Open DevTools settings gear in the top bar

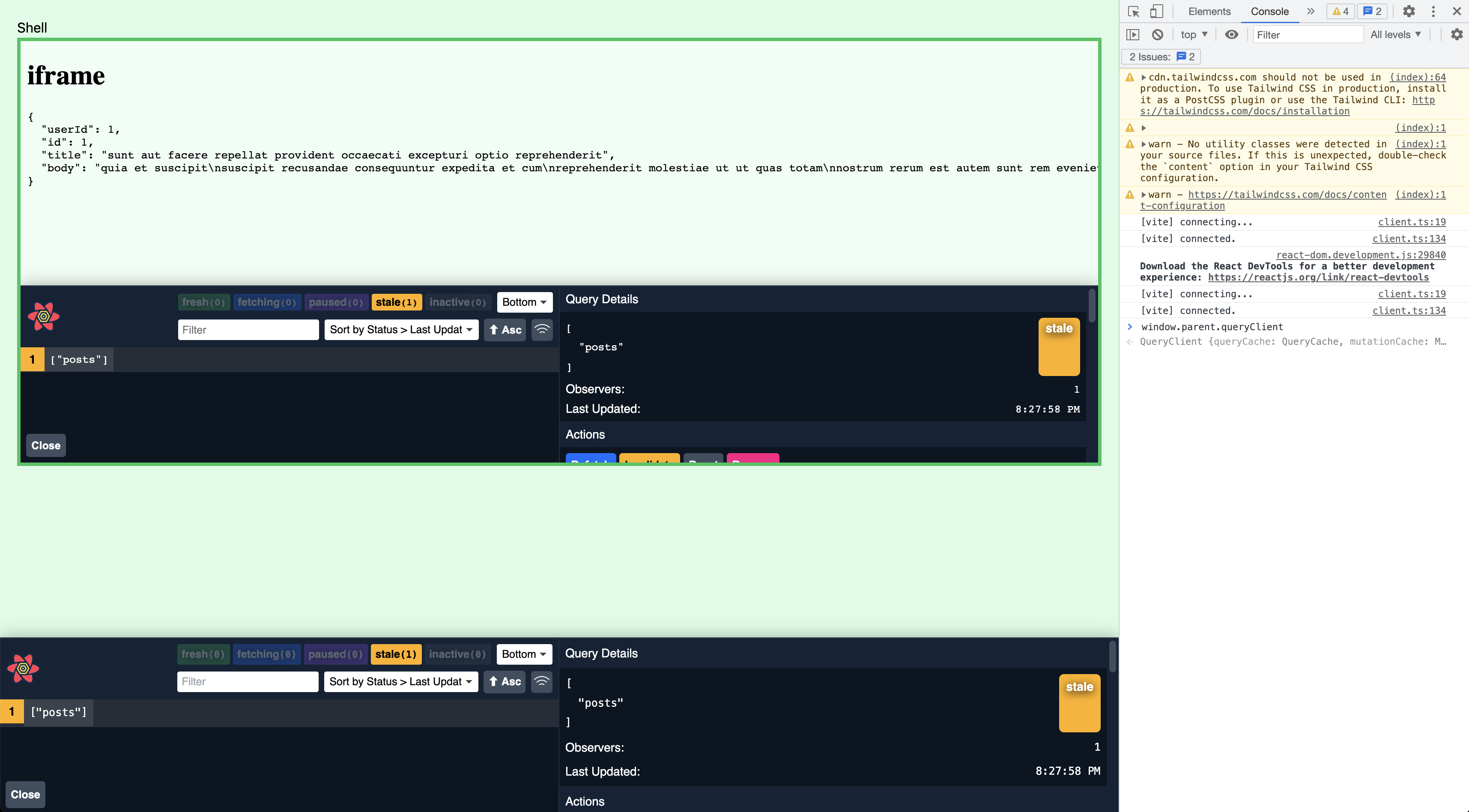pos(1409,12)
